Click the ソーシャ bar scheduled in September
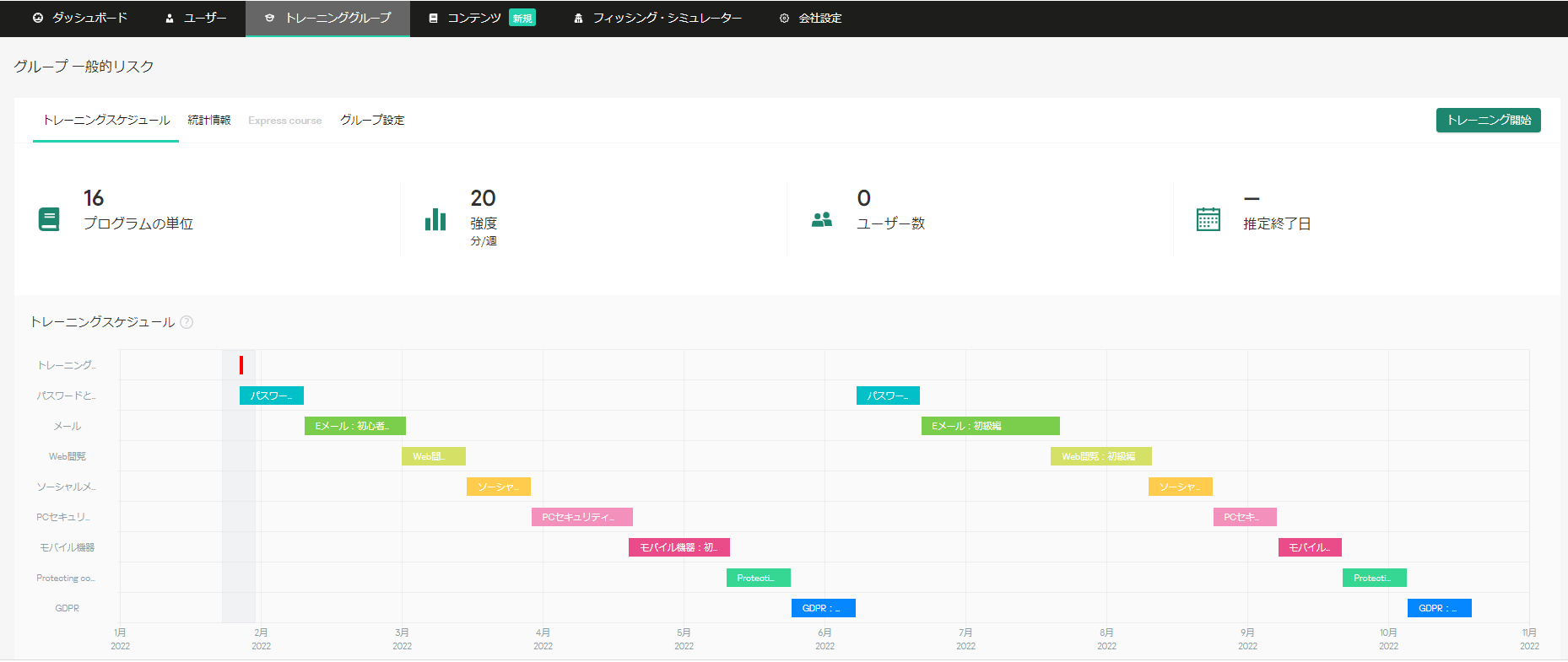This screenshot has height=662, width=1568. pyautogui.click(x=1181, y=487)
